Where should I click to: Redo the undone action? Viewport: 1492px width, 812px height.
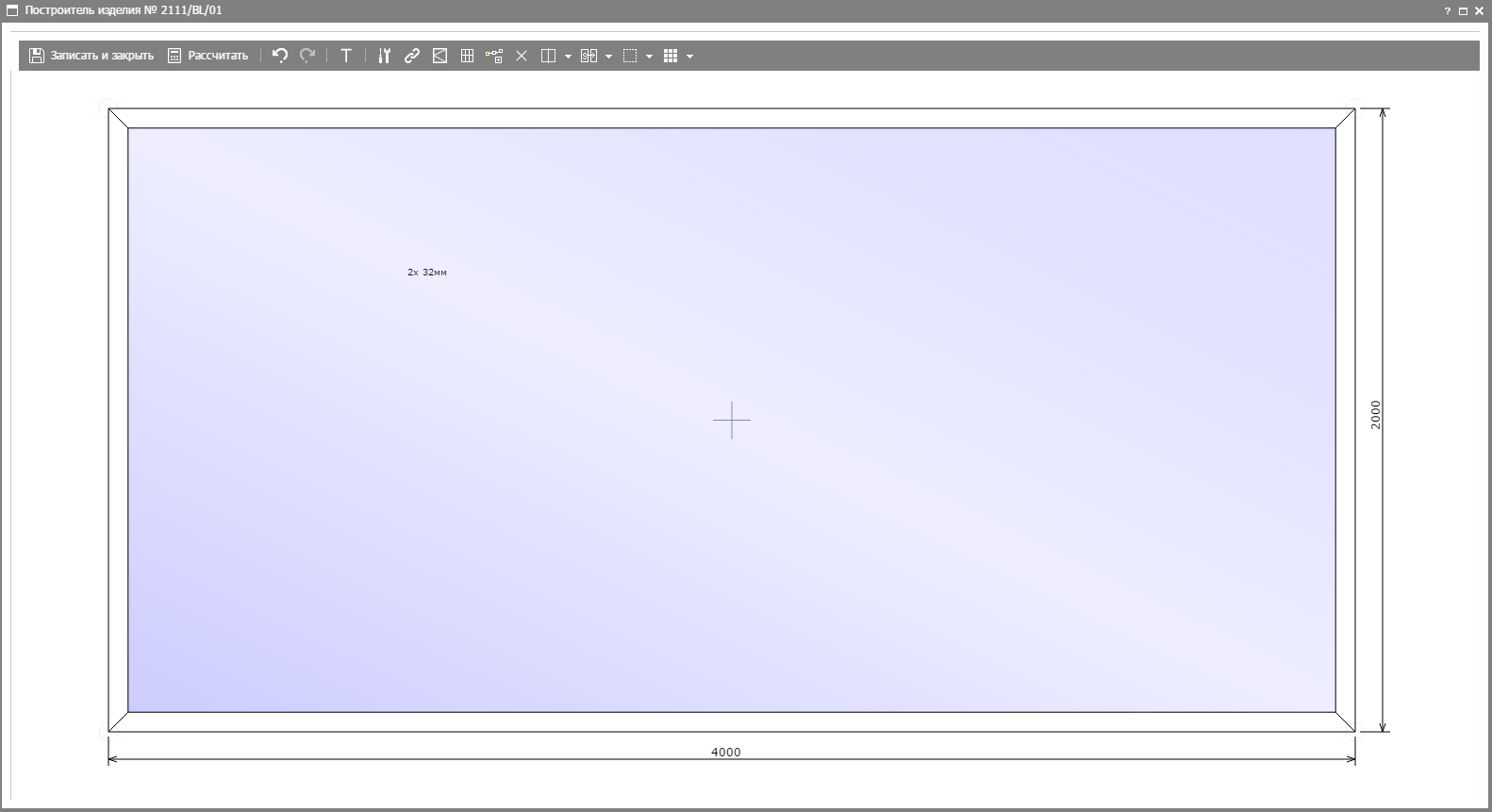pos(307,56)
